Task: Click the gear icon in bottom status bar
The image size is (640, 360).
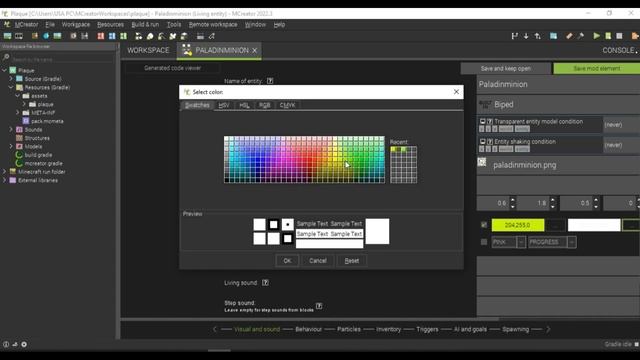Action: point(24,344)
